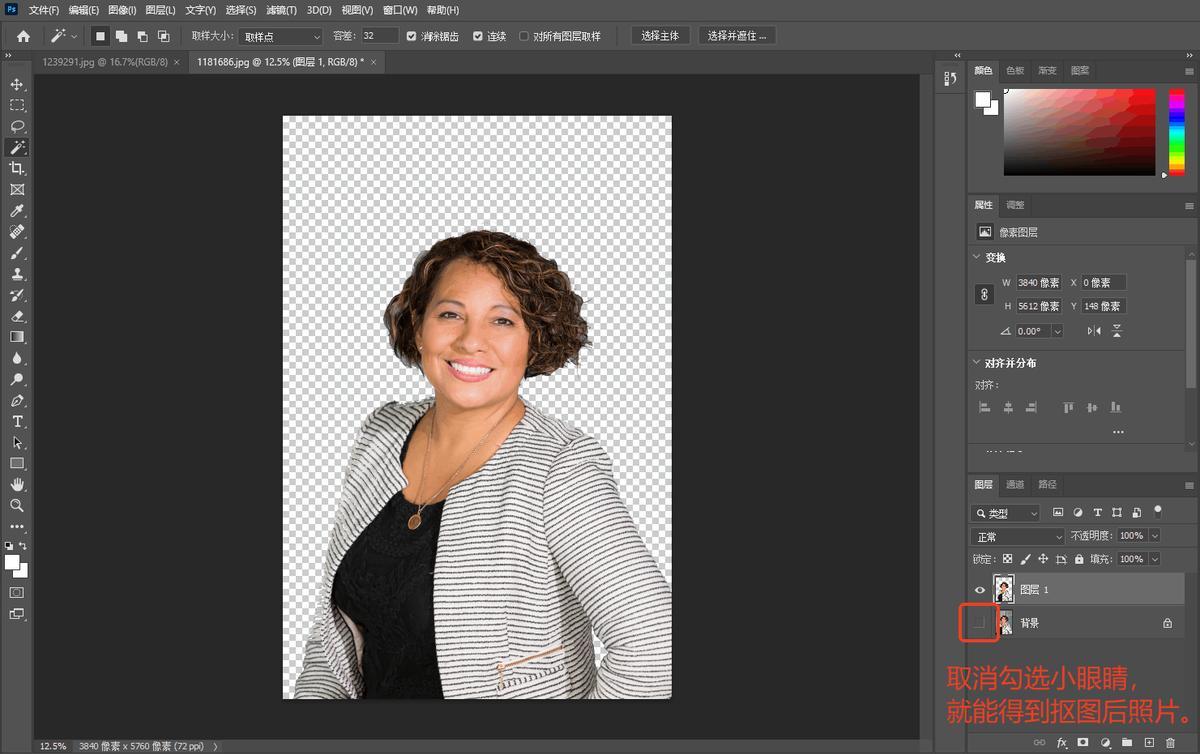Screen dimensions: 1200x754
Task: Activate the Hand tool
Action: (17, 484)
